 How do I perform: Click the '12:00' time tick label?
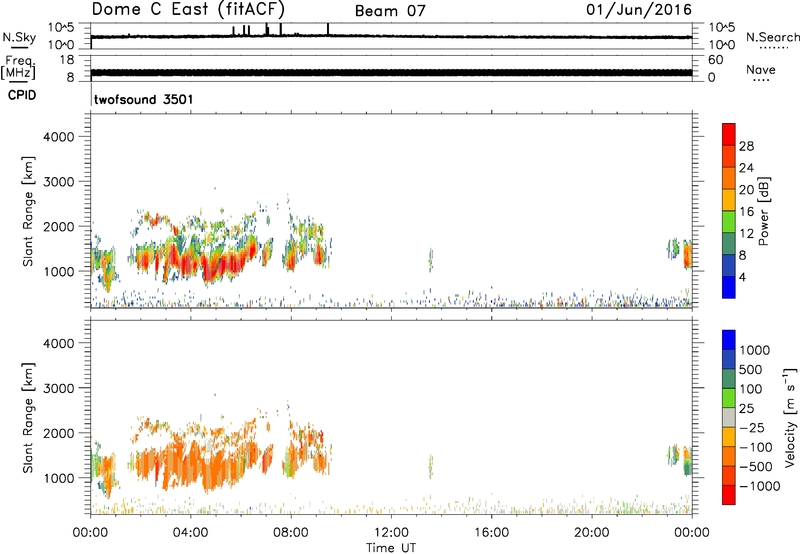point(391,533)
